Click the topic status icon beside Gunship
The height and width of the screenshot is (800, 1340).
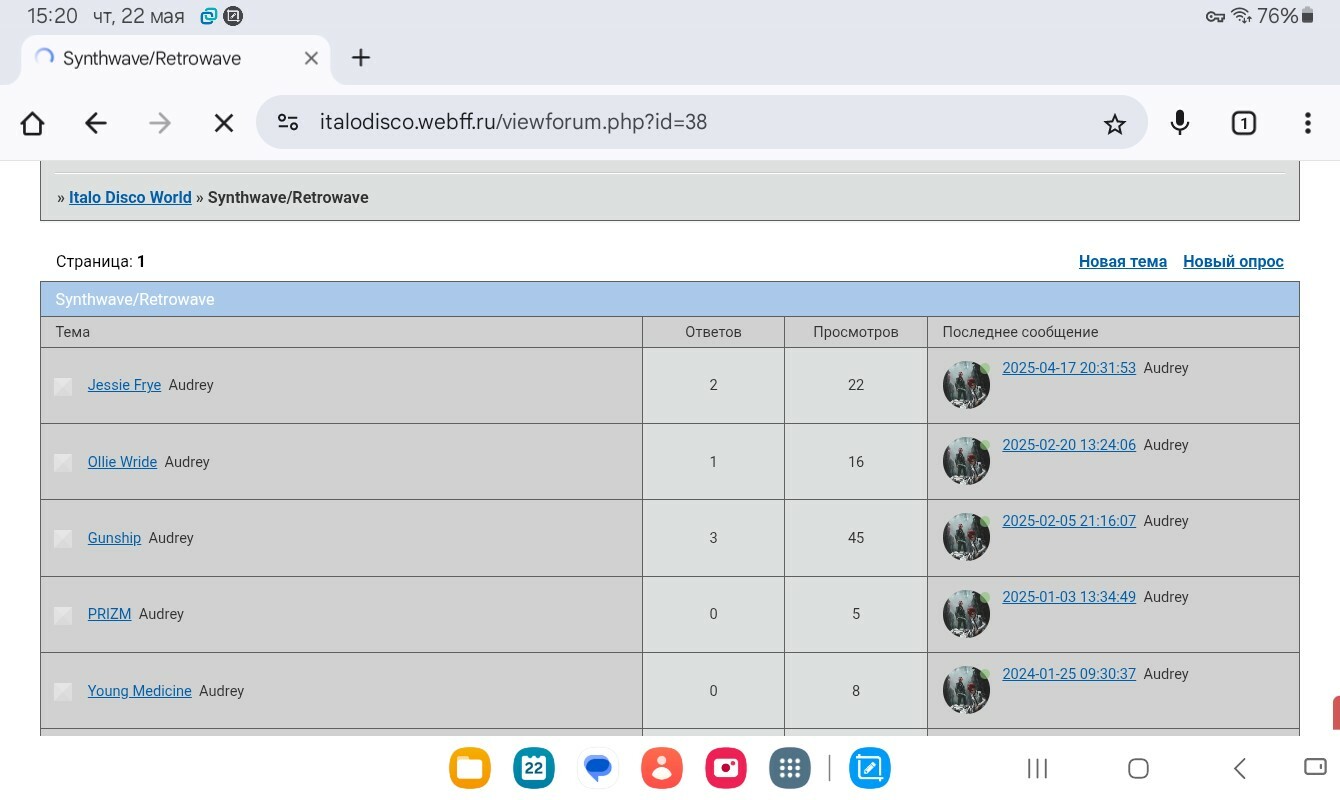pyautogui.click(x=63, y=539)
